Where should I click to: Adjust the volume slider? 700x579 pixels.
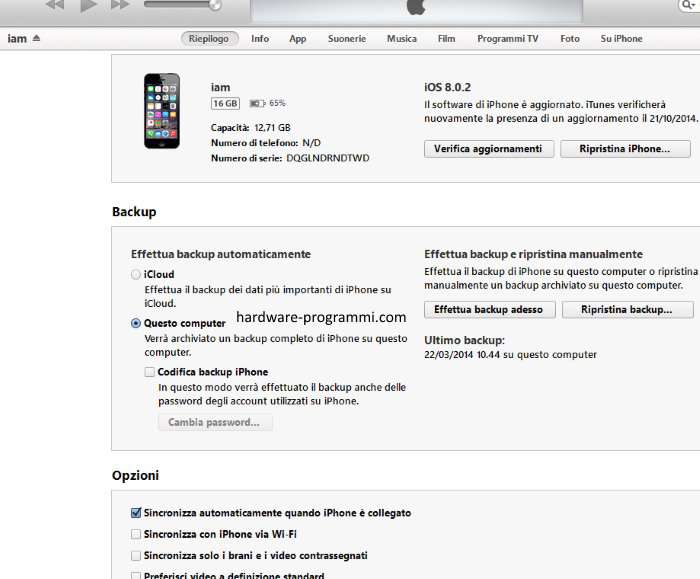tap(183, 5)
